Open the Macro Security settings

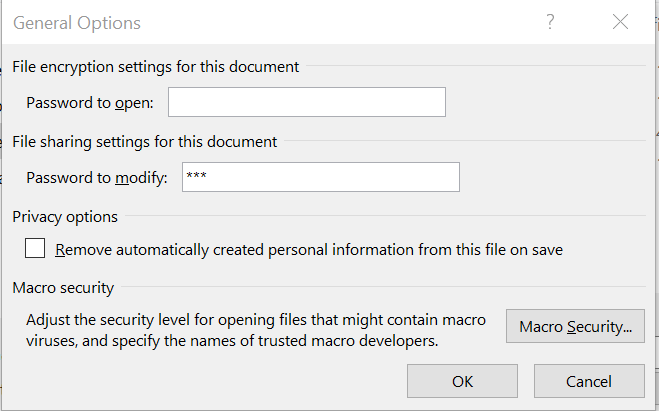coord(575,326)
